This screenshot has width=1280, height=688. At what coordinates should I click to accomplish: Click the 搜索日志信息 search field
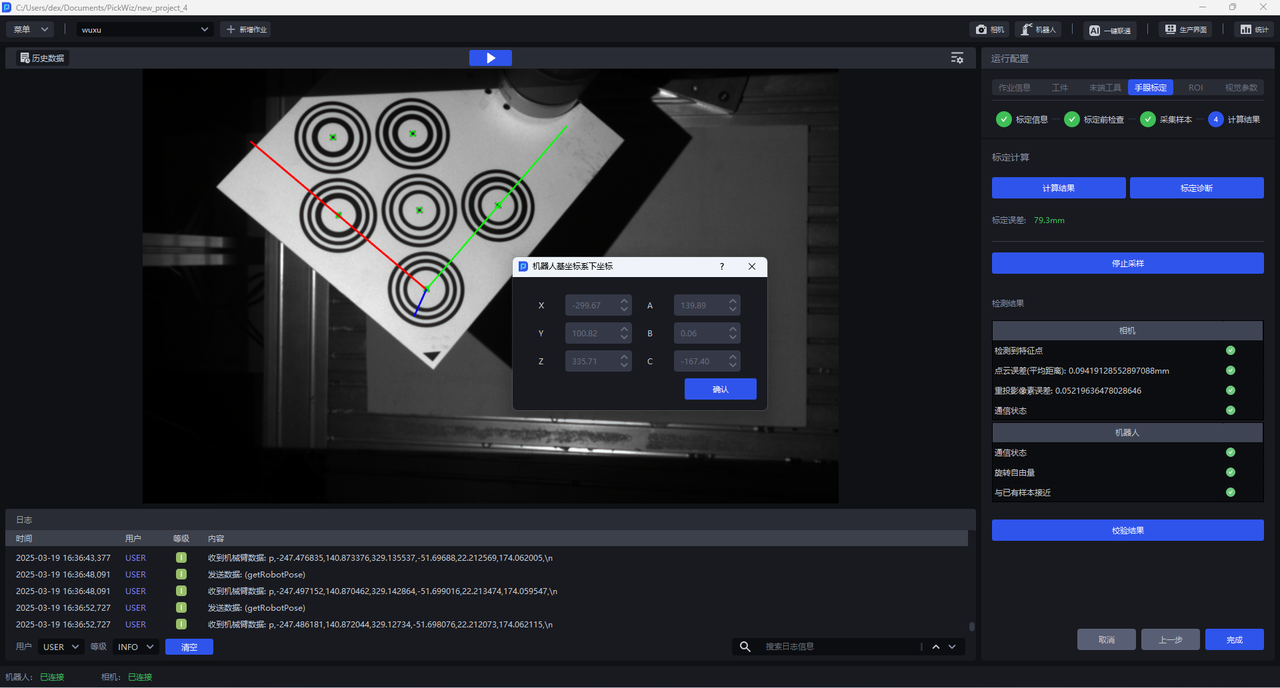840,647
